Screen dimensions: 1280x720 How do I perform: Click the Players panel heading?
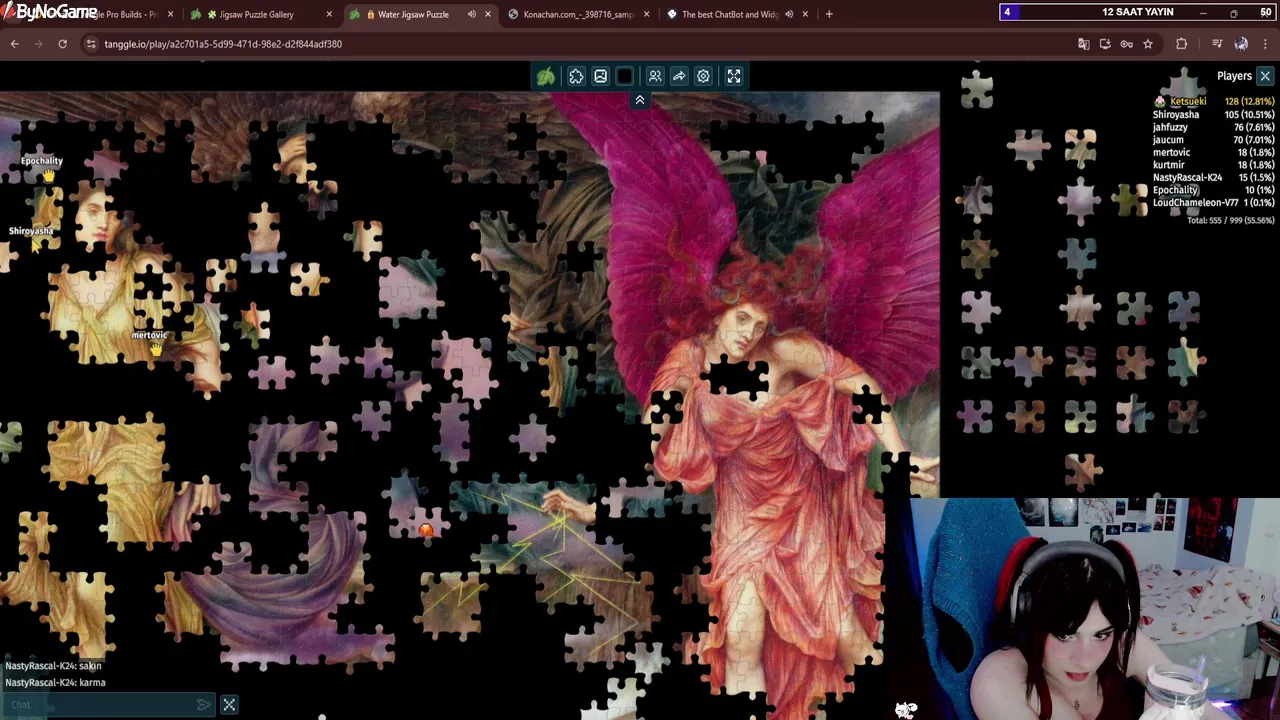tap(1234, 76)
